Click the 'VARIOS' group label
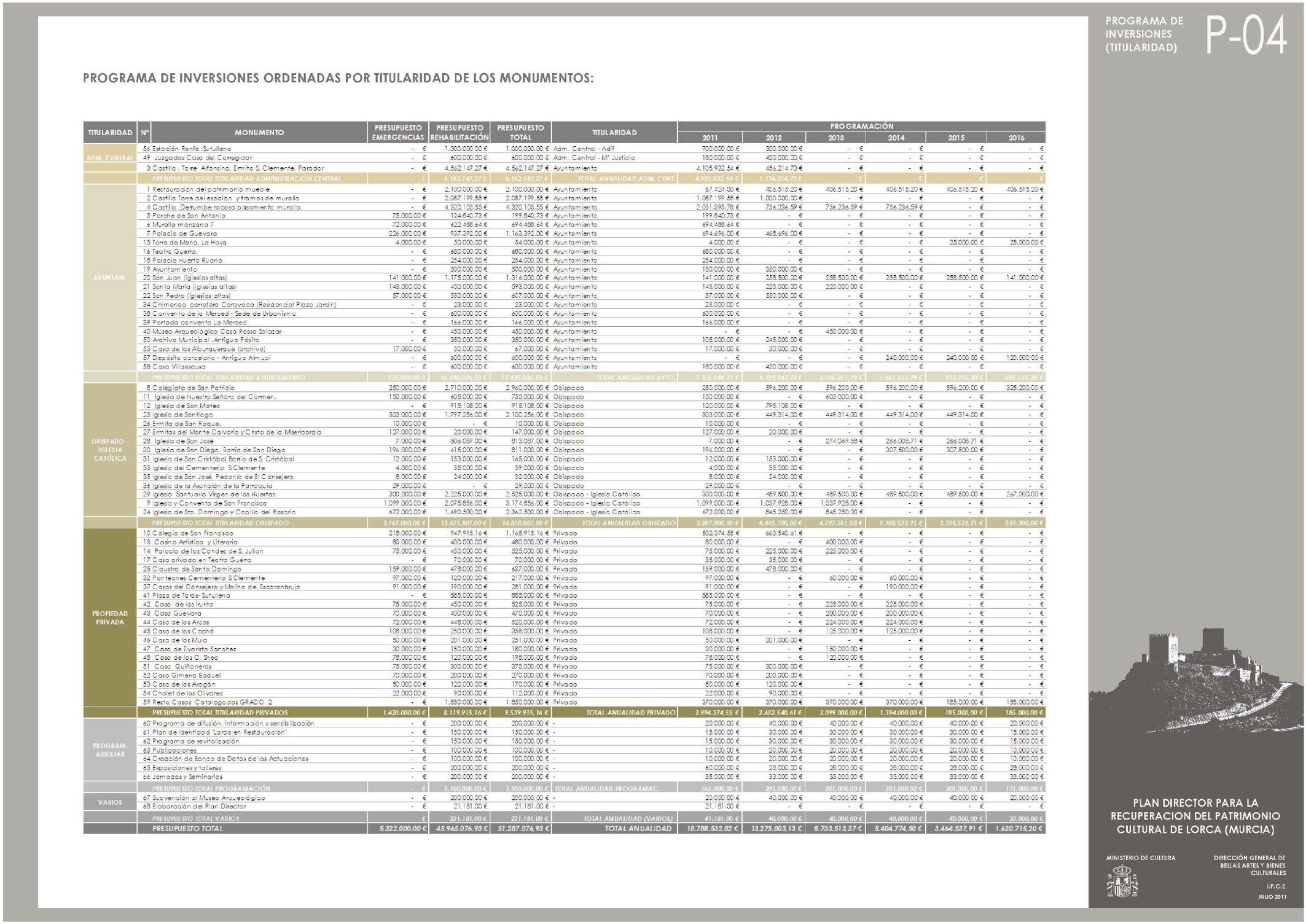Image resolution: width=1306 pixels, height=924 pixels. [x=110, y=802]
